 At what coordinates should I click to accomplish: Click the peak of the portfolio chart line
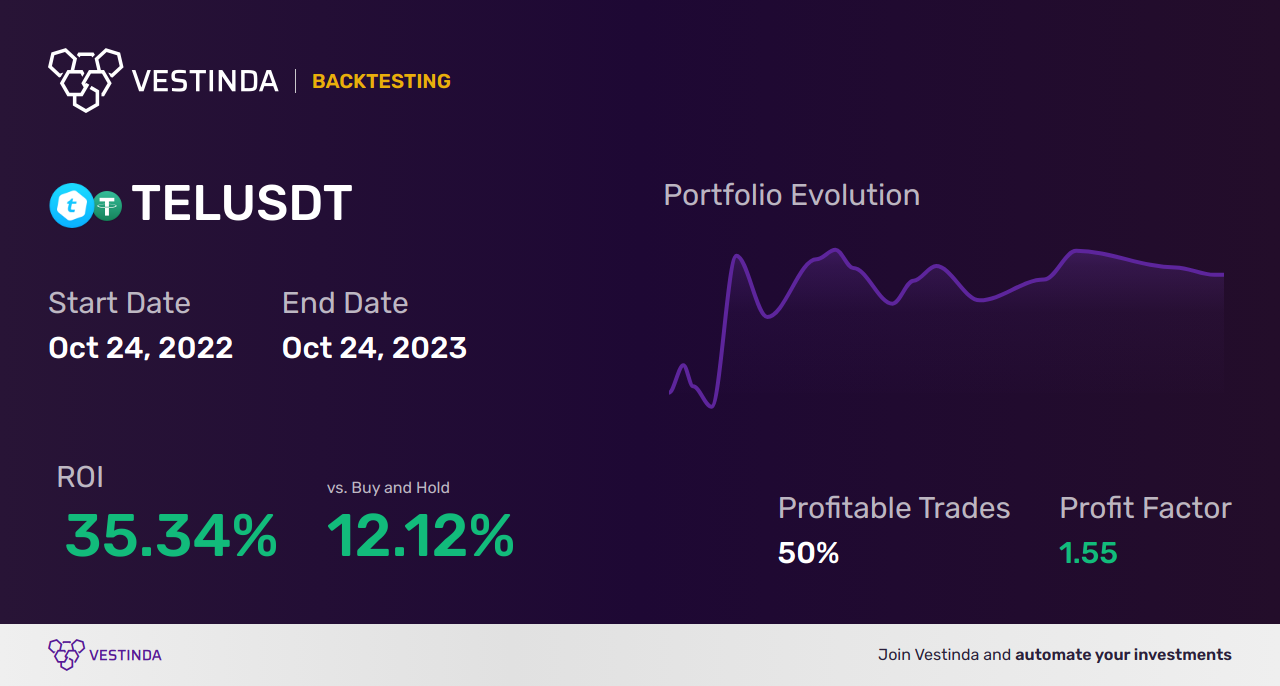(x=834, y=250)
